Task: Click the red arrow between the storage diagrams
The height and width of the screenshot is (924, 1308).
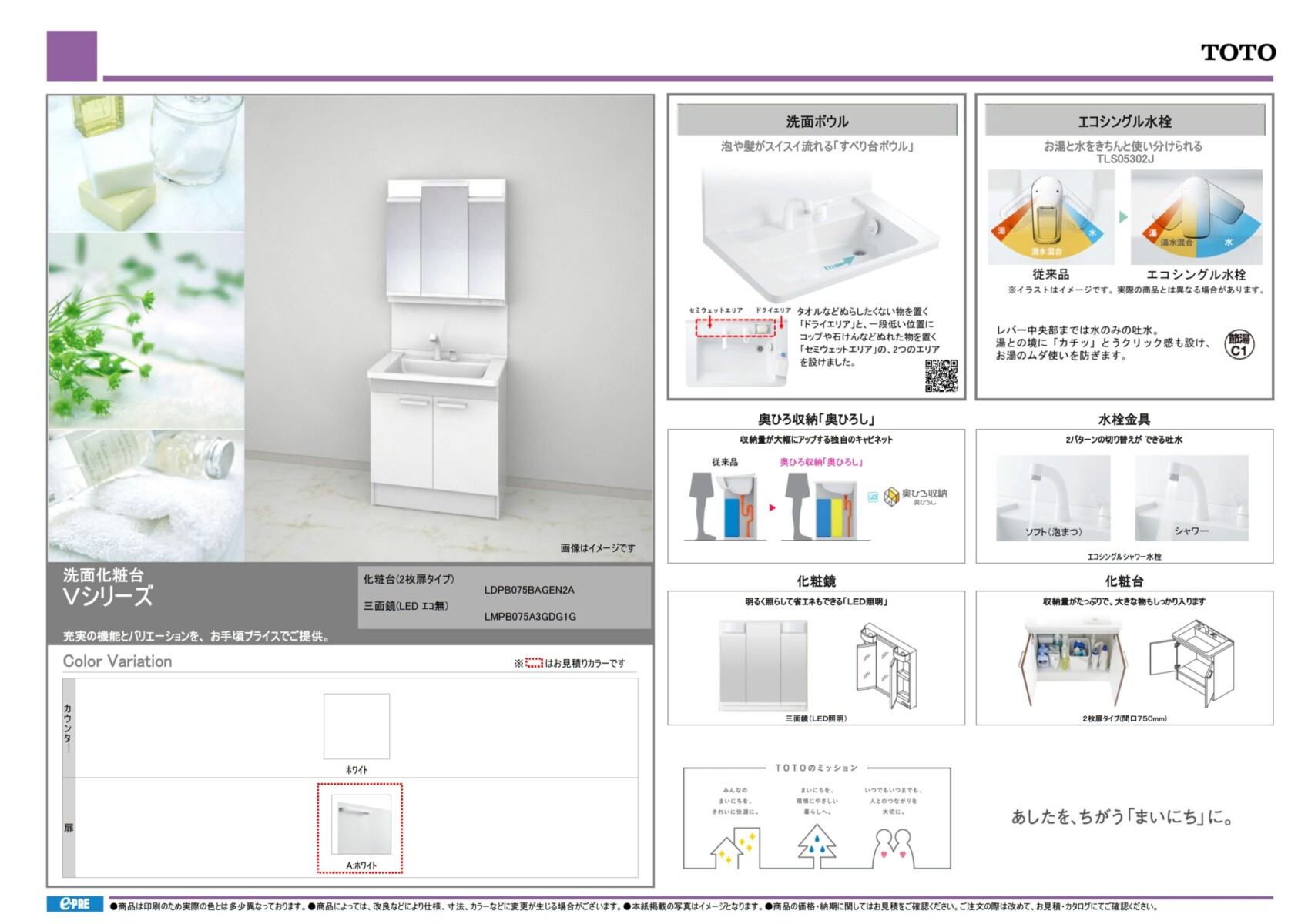Action: pos(772,507)
